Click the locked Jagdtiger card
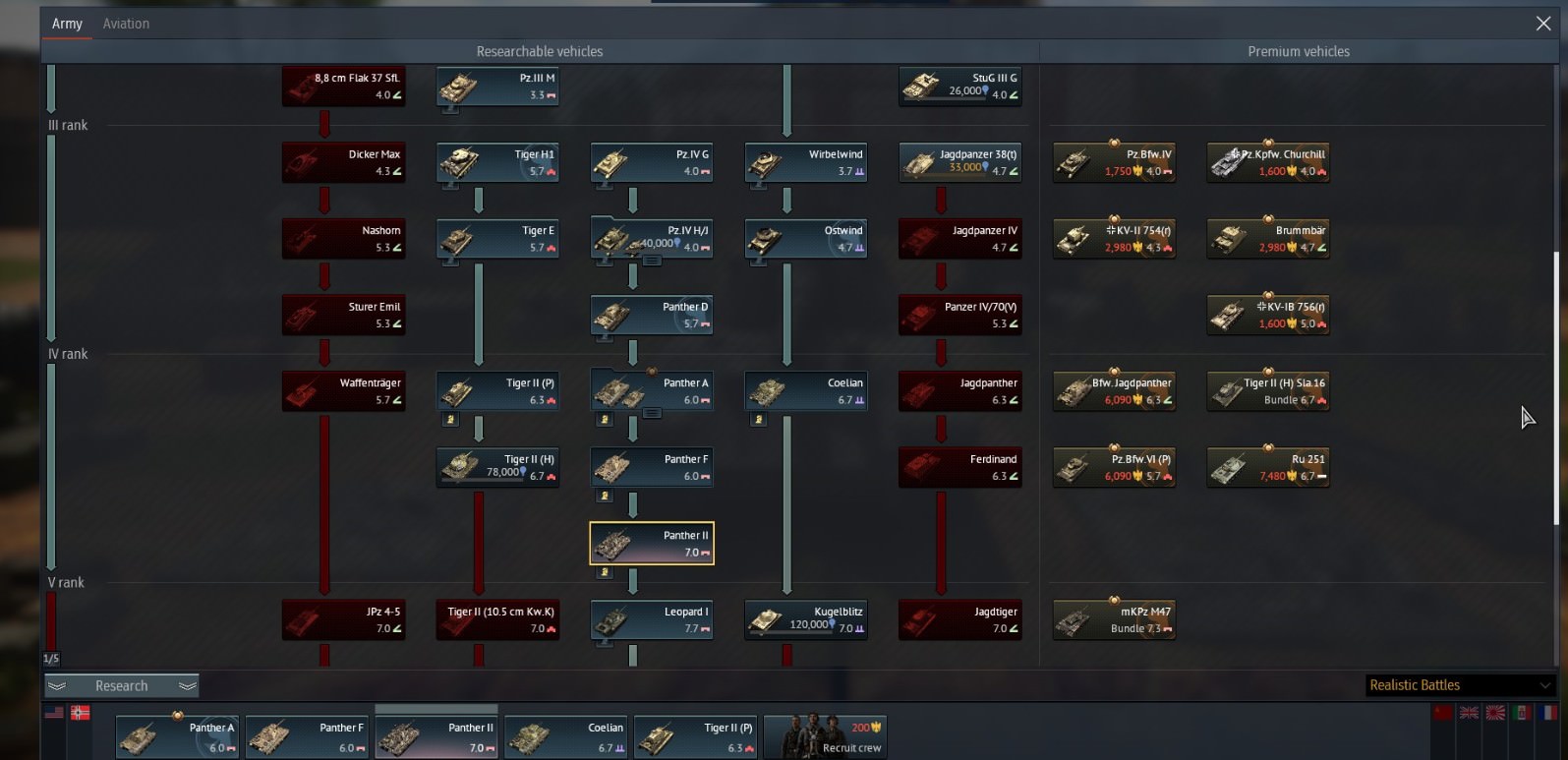Screen dimensions: 1568x760 960,619
